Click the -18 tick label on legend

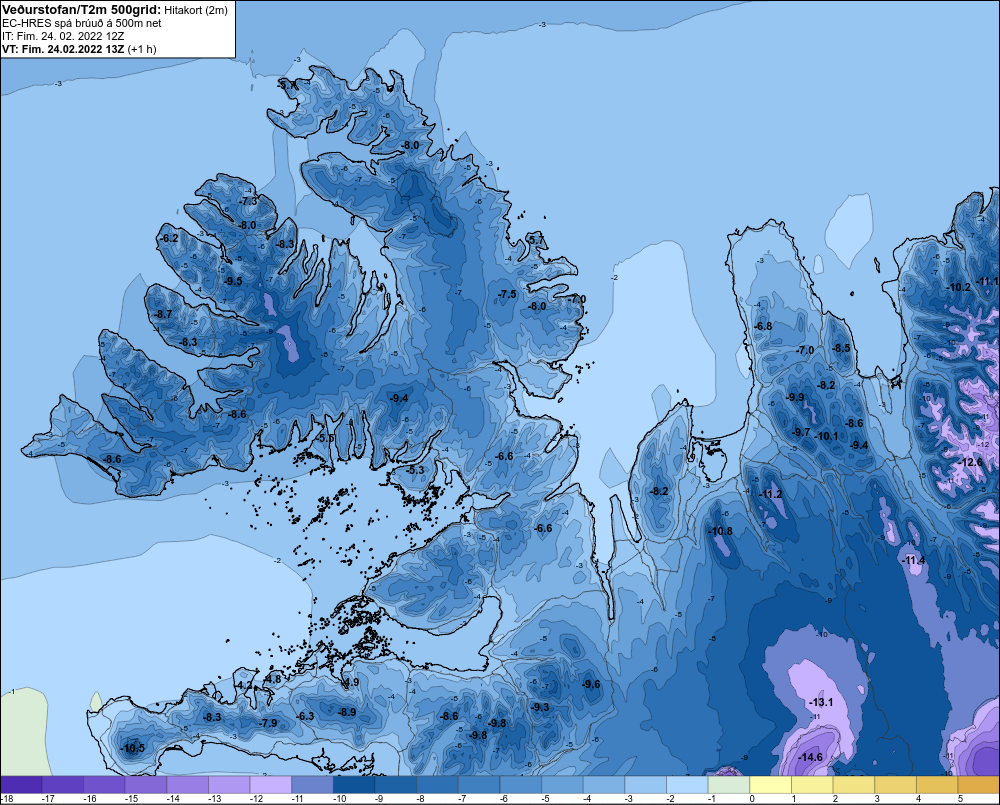(8, 799)
